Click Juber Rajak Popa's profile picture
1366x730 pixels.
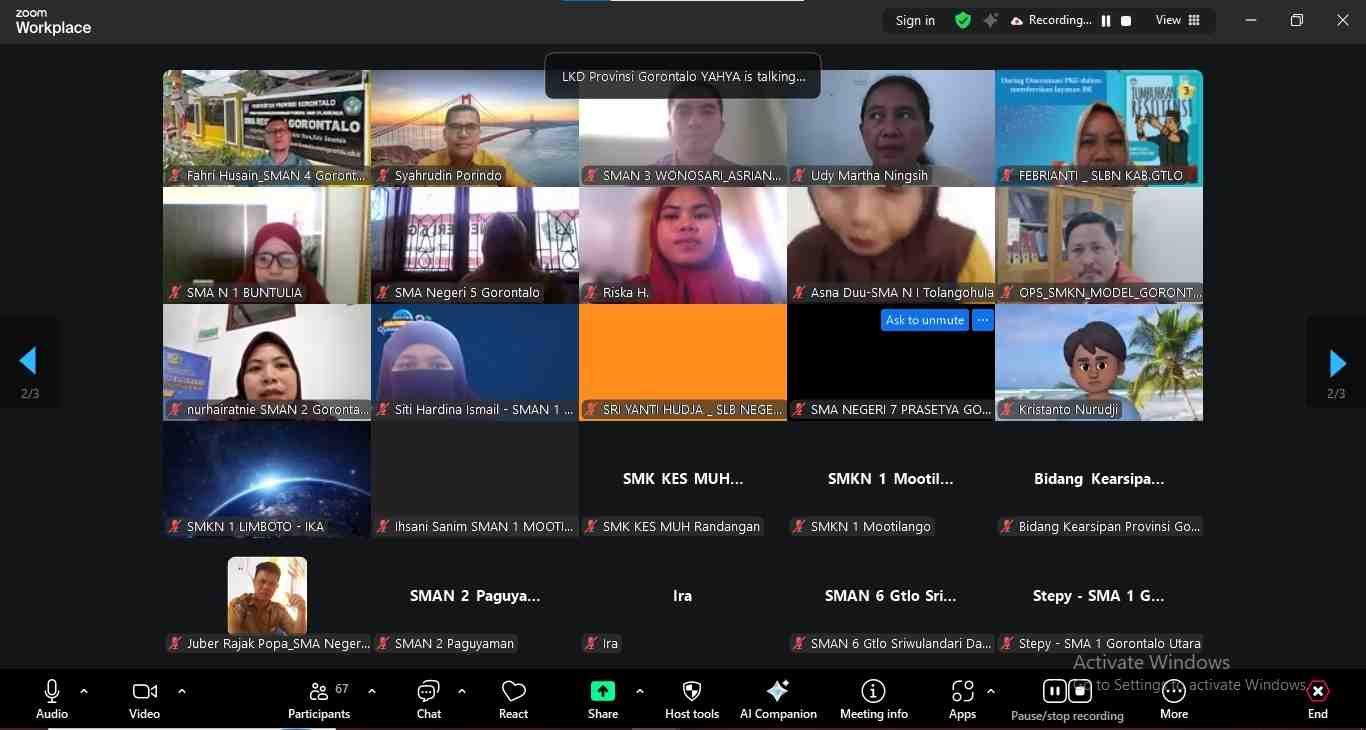point(267,596)
